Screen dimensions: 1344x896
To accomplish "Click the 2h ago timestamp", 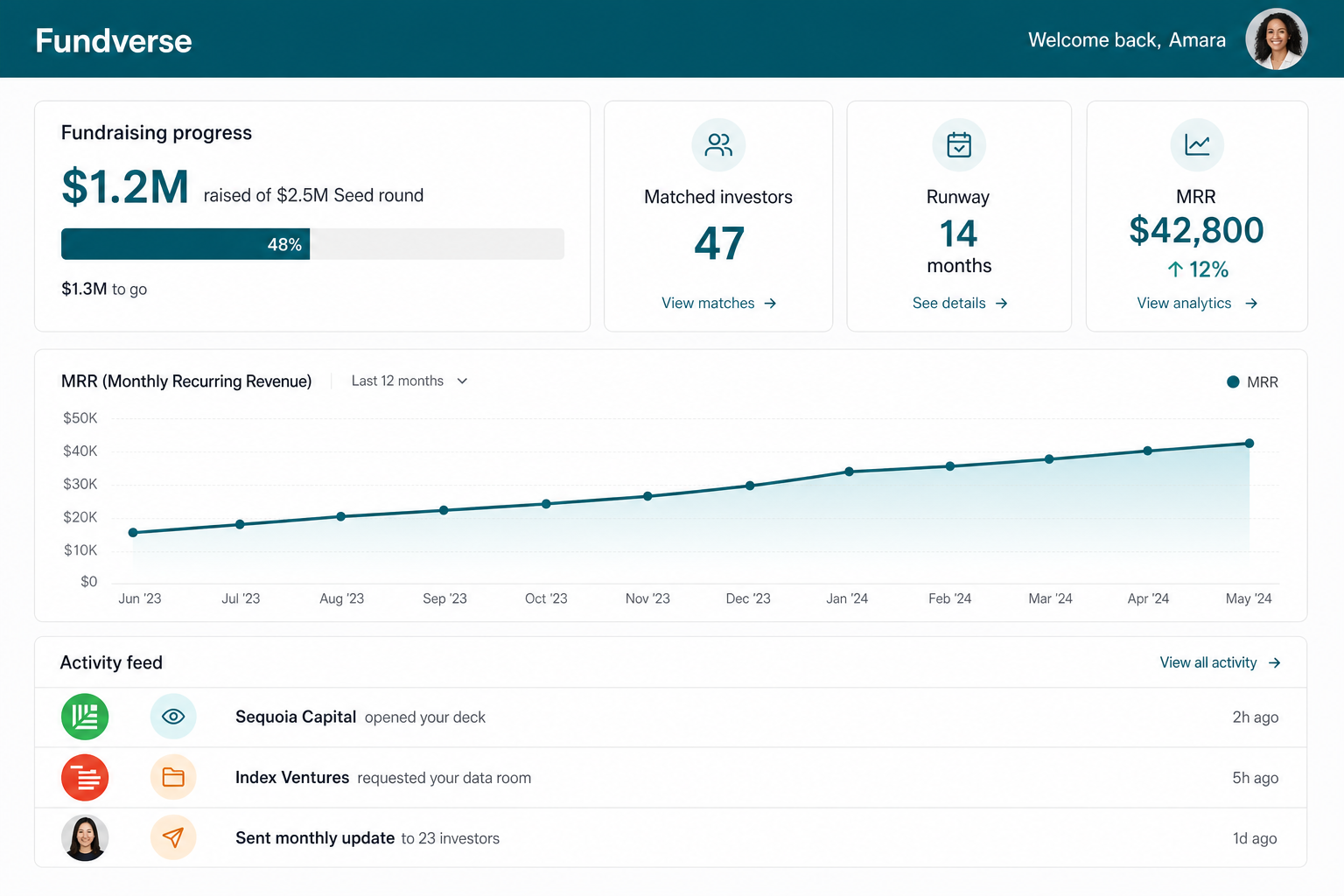I will pos(1256,717).
